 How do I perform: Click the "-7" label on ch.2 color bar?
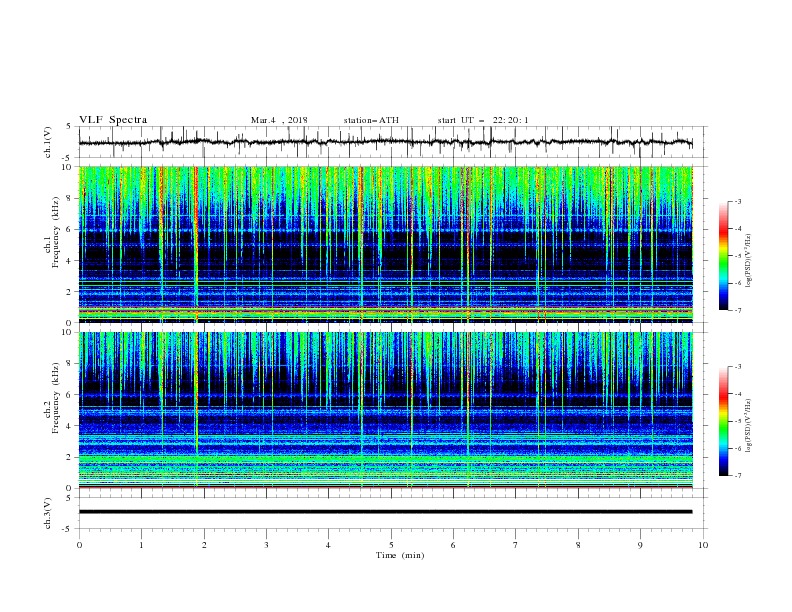point(737,476)
